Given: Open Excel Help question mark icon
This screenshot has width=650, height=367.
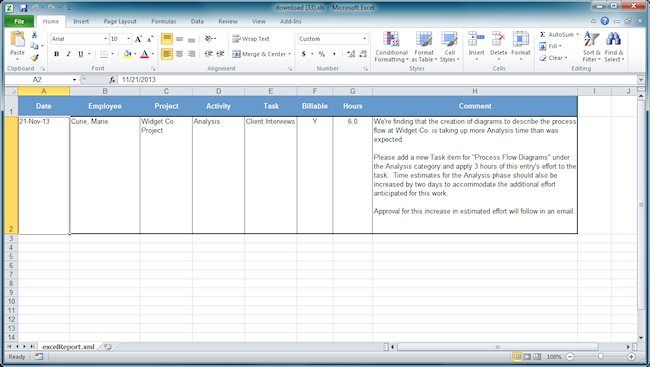Looking at the screenshot, I should pos(605,21).
